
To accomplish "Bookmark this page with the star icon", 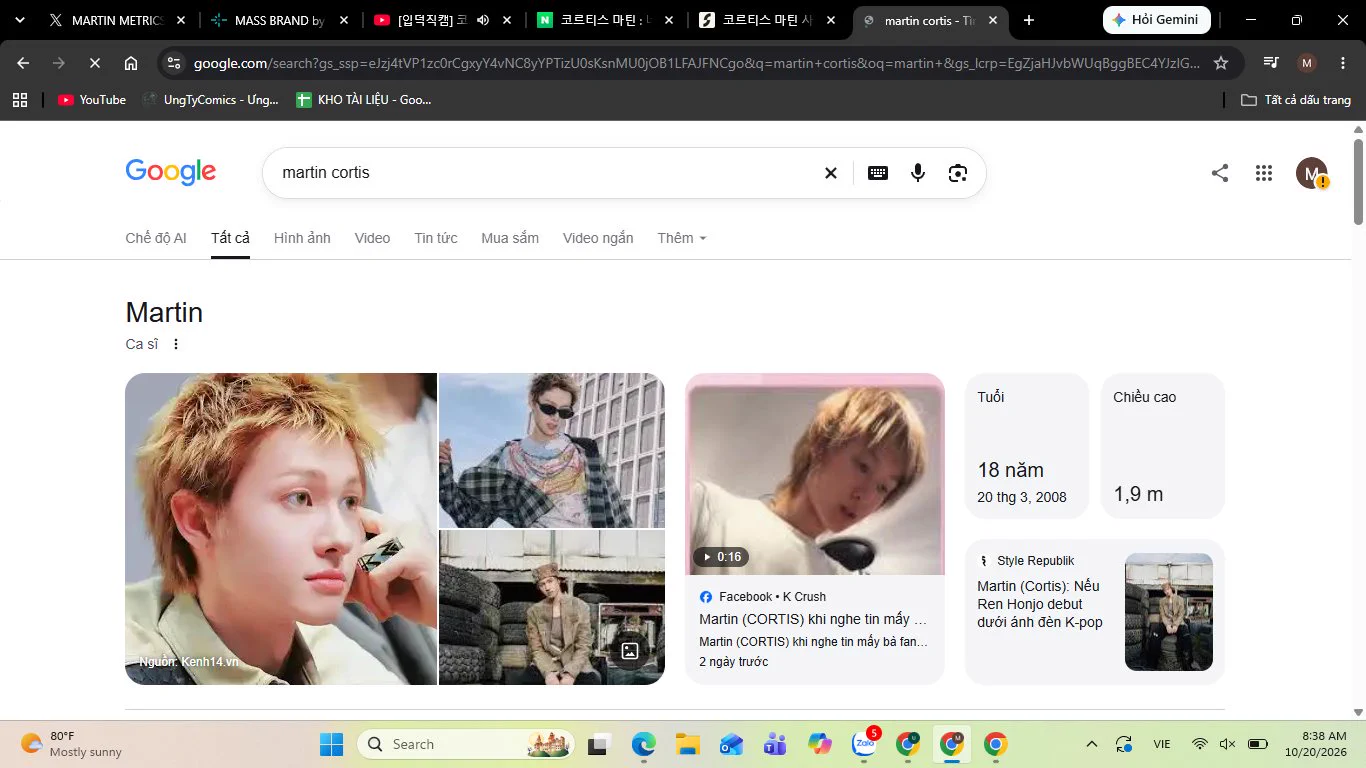I will click(x=1221, y=63).
